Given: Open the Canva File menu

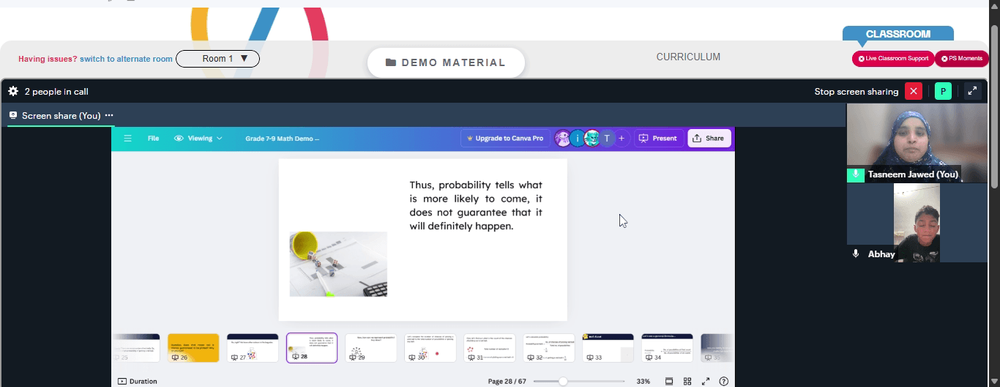Looking at the screenshot, I should (153, 138).
